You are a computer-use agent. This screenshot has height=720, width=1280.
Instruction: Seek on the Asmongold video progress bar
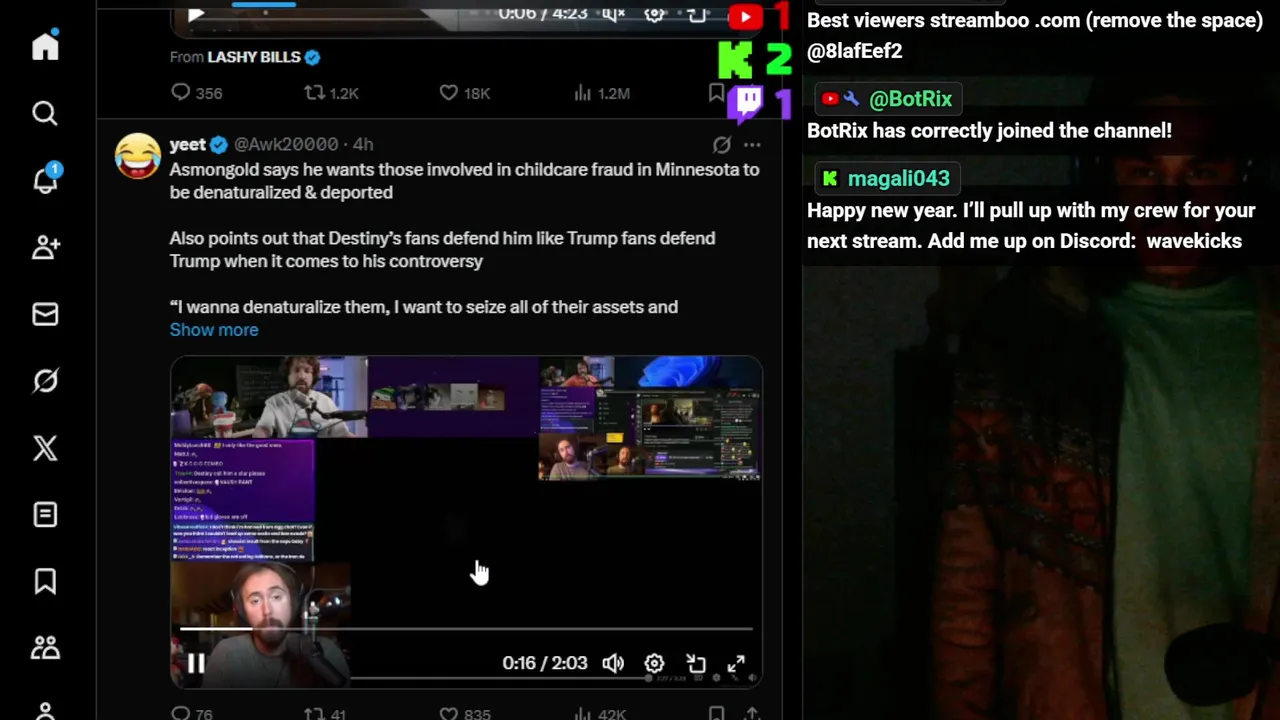point(466,629)
